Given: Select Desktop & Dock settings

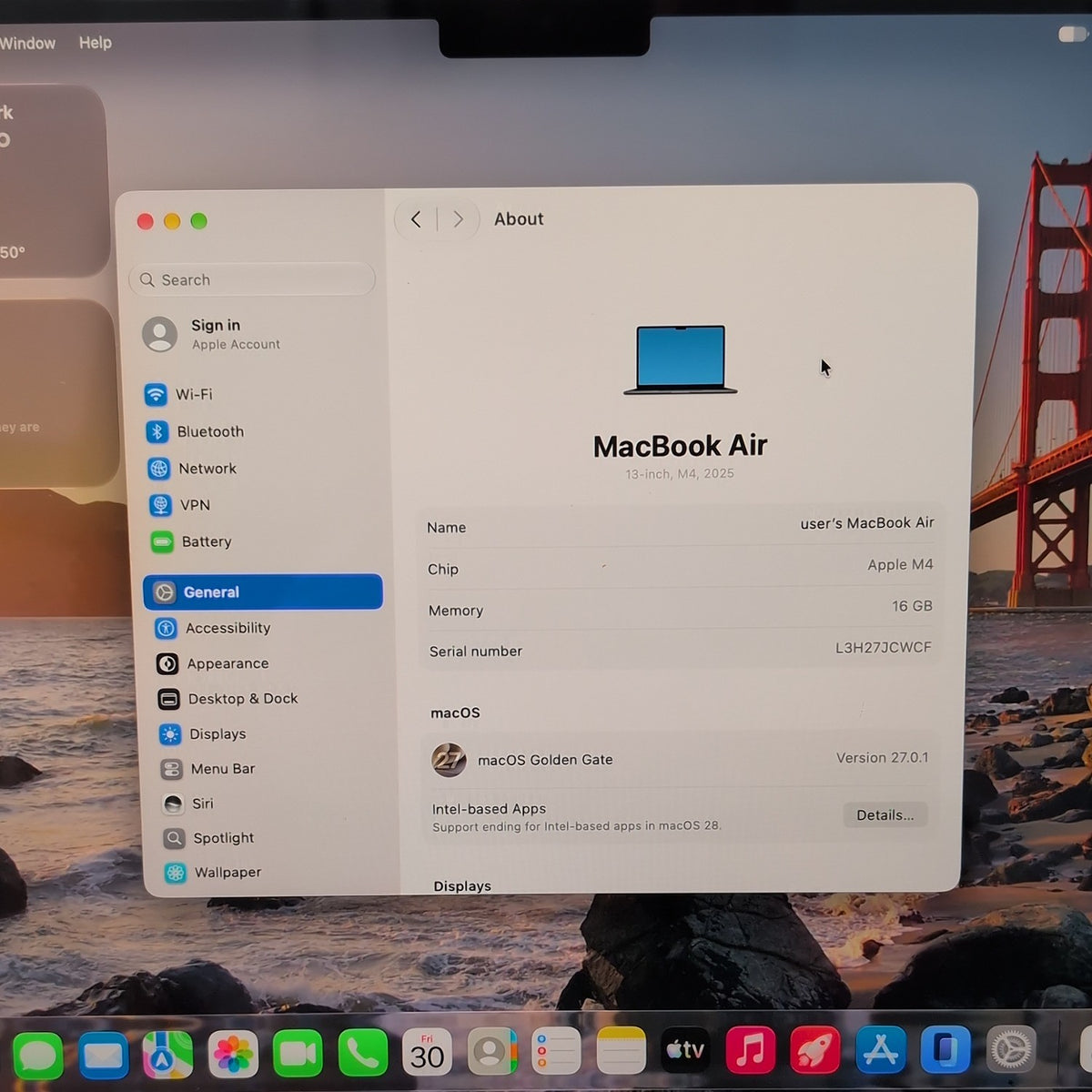Looking at the screenshot, I should [x=227, y=699].
